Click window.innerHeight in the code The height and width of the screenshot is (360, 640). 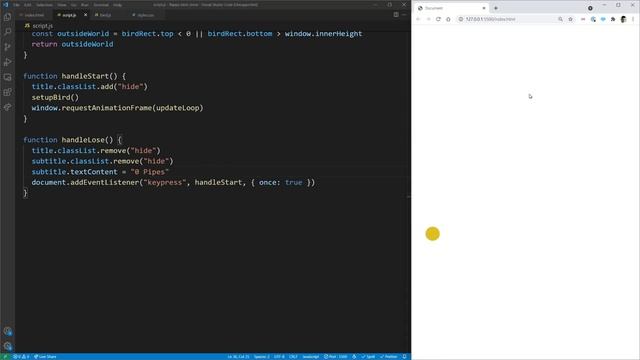pos(323,34)
